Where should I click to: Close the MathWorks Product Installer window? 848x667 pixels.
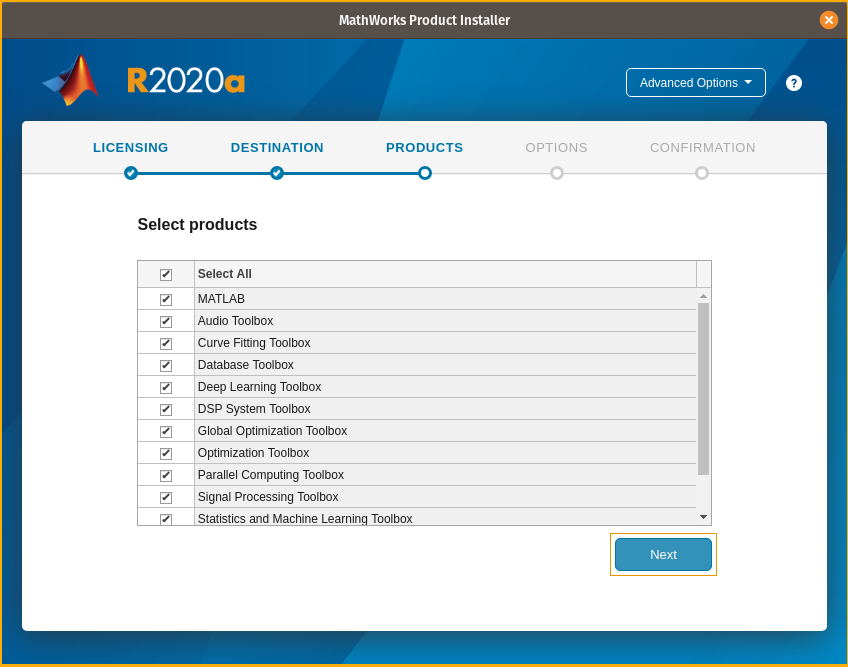(x=828, y=19)
